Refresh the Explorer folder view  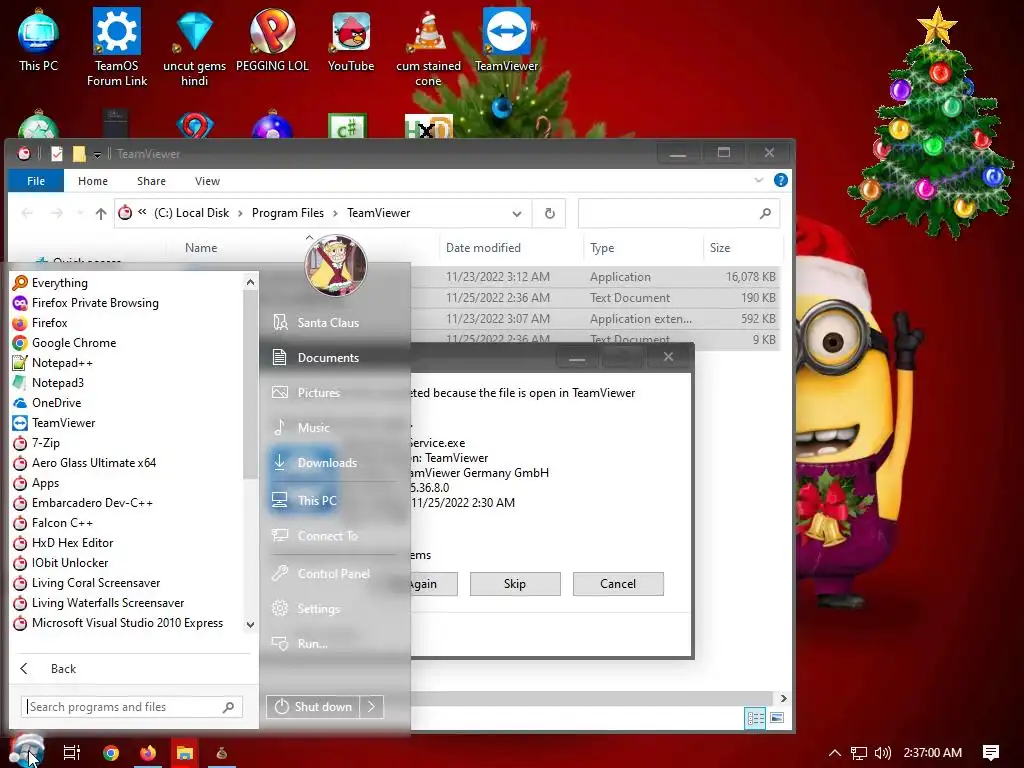point(549,214)
